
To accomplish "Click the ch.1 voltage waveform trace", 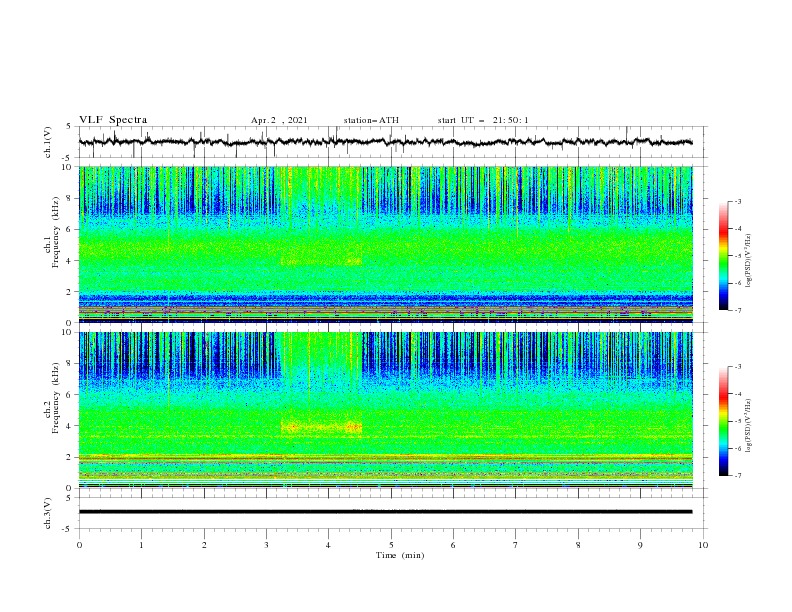I will point(385,142).
